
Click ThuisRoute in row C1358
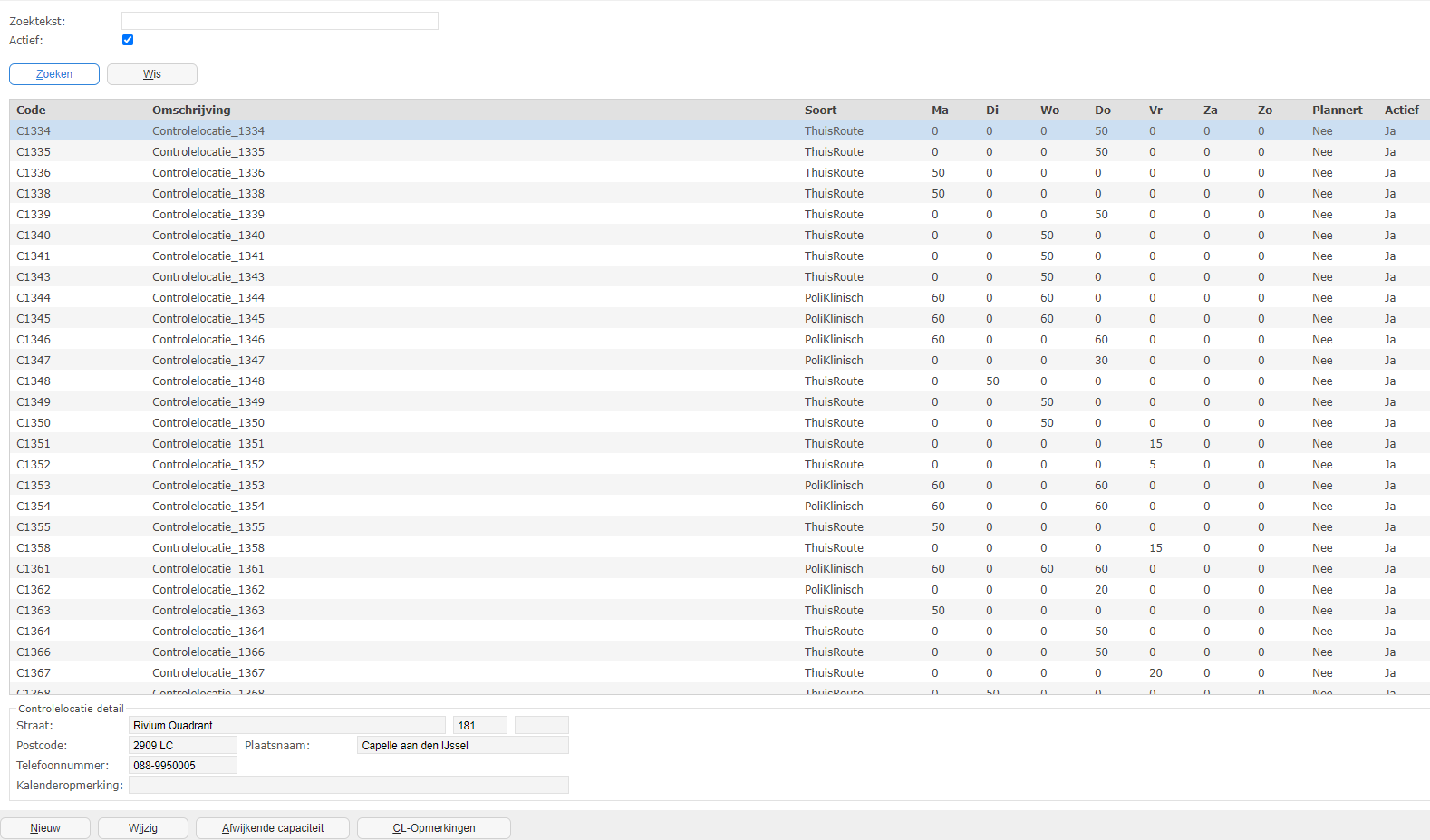[834, 548]
